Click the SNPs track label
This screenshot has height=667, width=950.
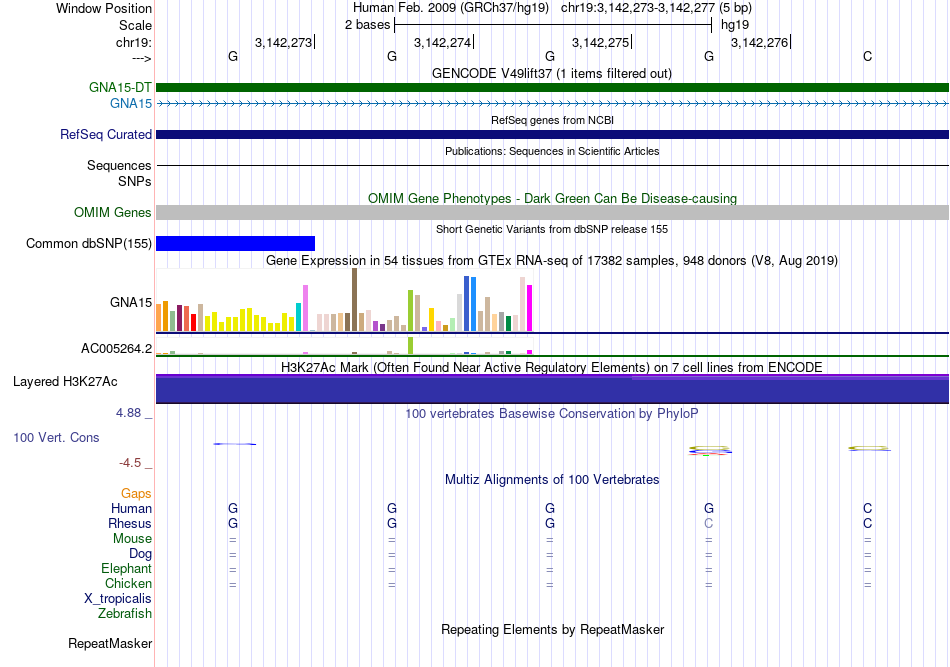click(135, 181)
